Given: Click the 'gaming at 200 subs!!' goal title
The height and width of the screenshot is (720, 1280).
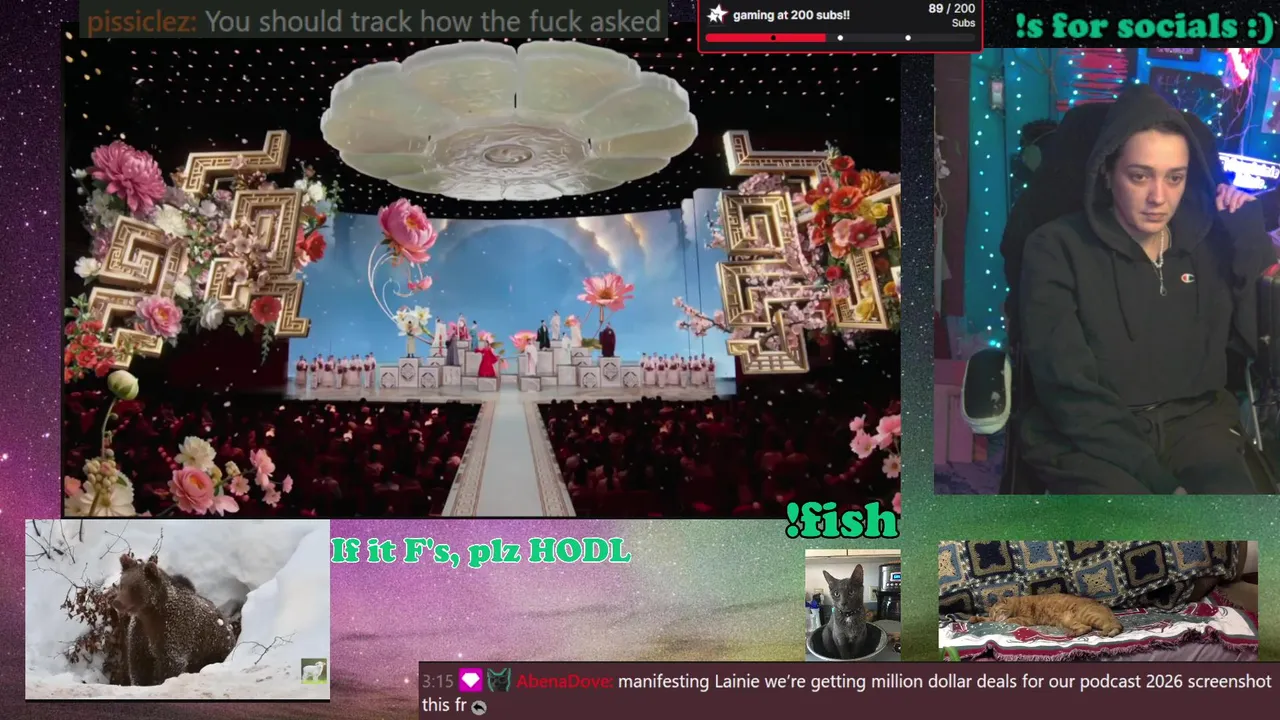Looking at the screenshot, I should click(x=791, y=15).
